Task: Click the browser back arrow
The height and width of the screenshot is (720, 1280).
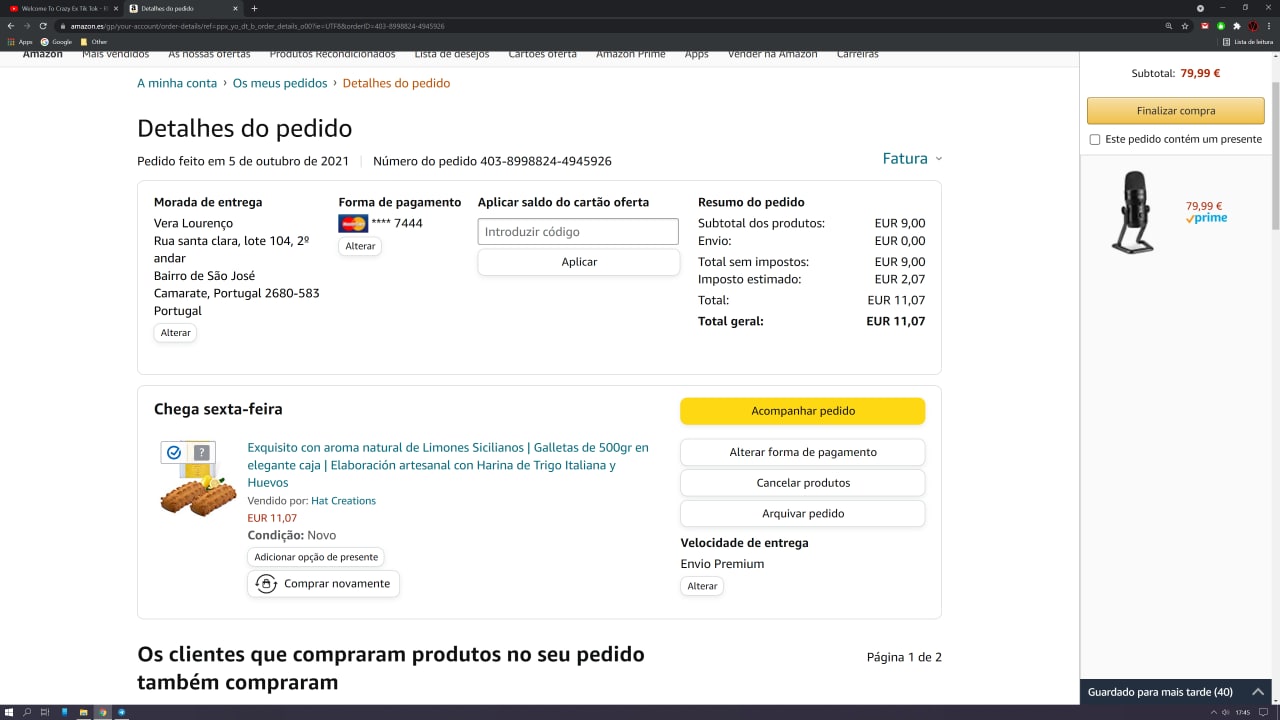Action: click(x=11, y=26)
